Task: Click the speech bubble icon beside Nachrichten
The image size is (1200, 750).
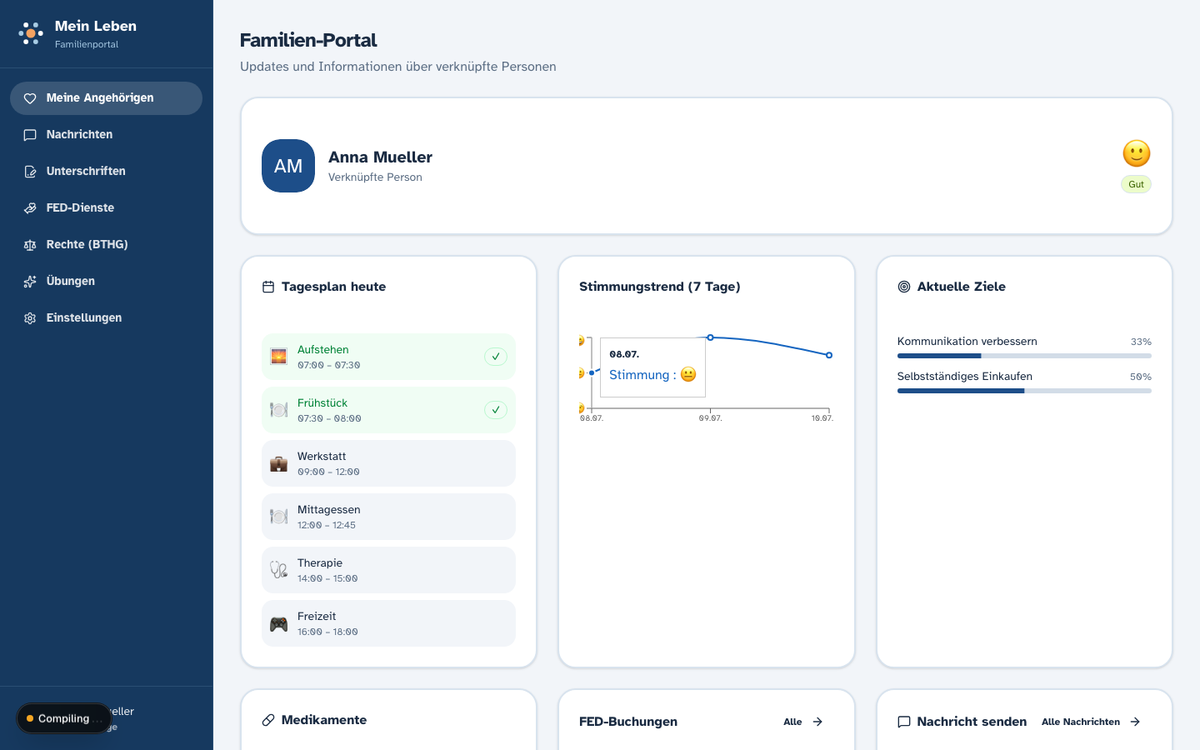Action: [30, 135]
